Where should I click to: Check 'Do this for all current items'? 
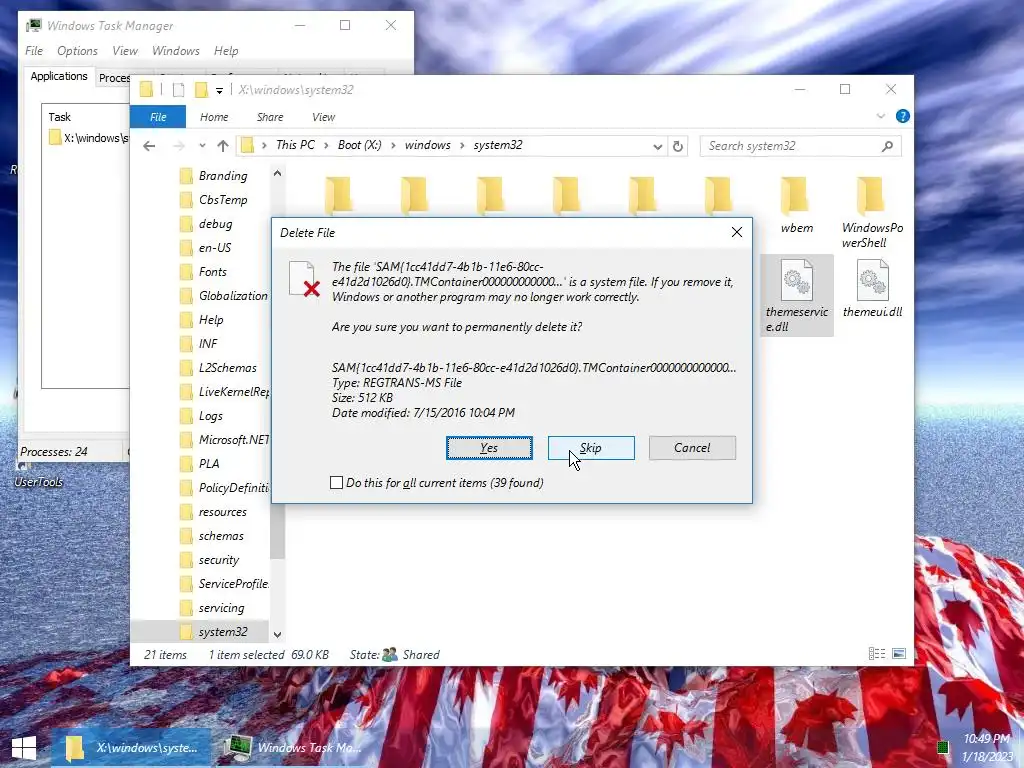coord(336,483)
